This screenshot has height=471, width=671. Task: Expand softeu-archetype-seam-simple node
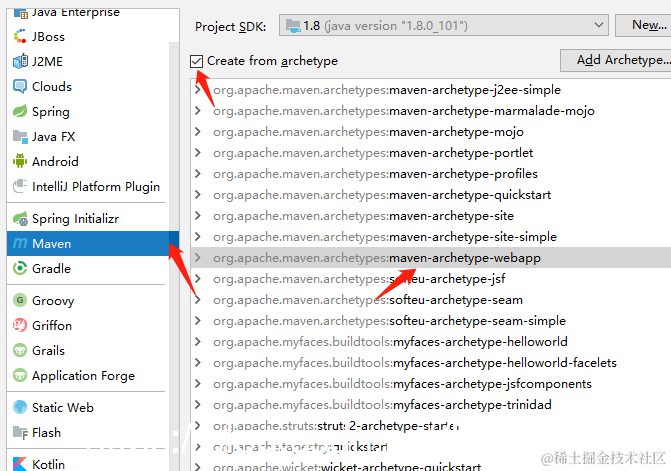click(x=198, y=320)
